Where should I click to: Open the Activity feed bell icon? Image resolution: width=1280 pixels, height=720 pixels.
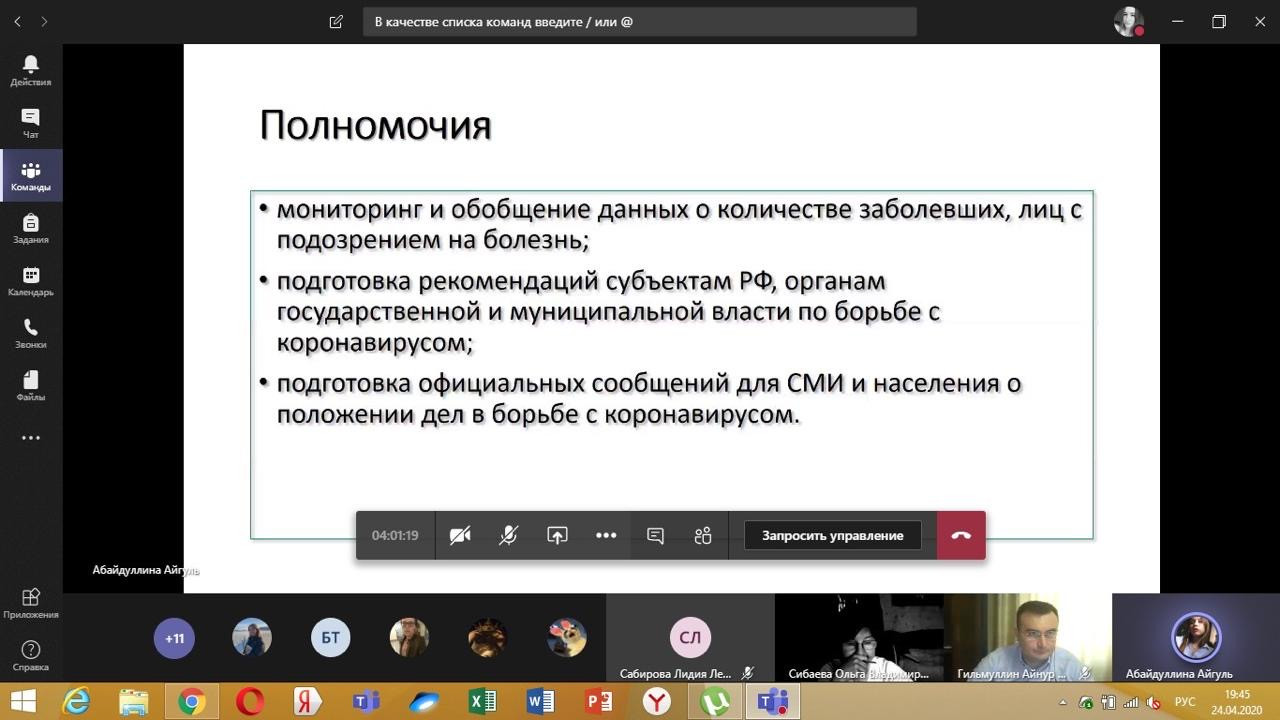pyautogui.click(x=30, y=70)
